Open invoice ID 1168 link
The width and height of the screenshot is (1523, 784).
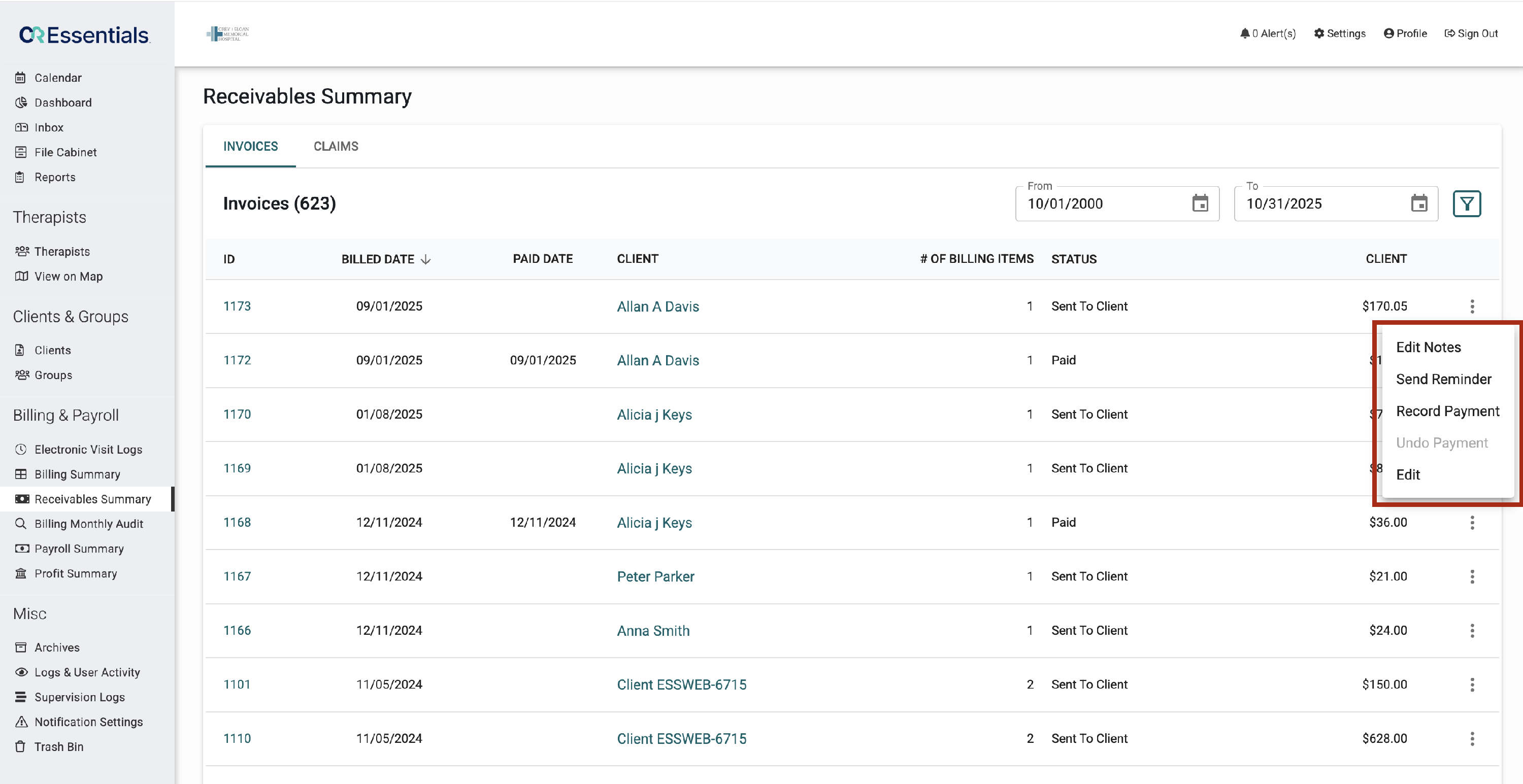coord(237,522)
